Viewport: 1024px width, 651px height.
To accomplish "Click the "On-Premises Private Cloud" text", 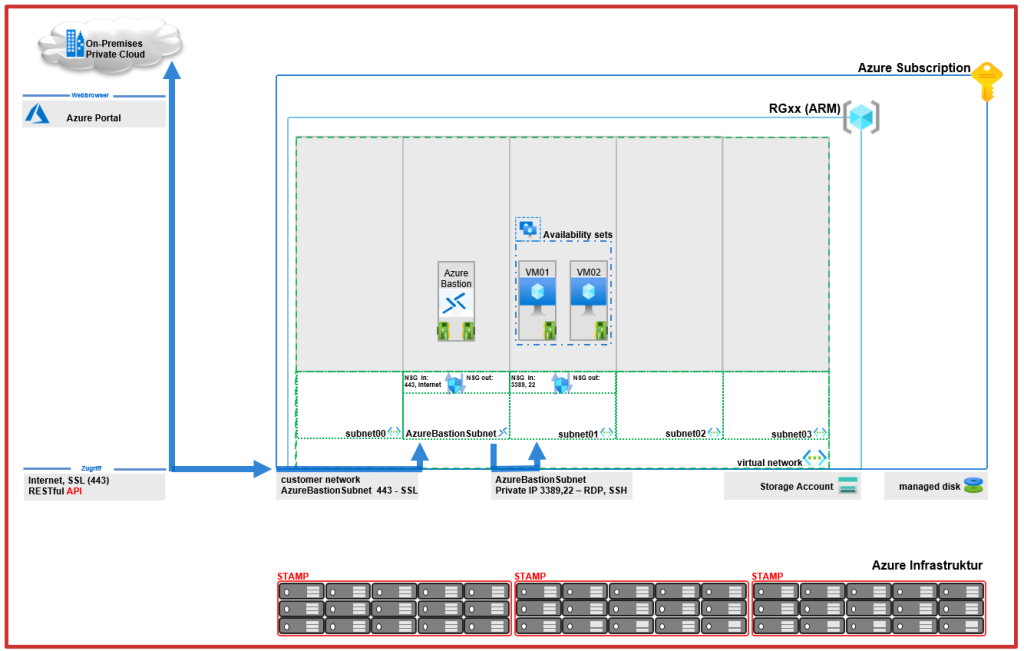I will 115,49.
